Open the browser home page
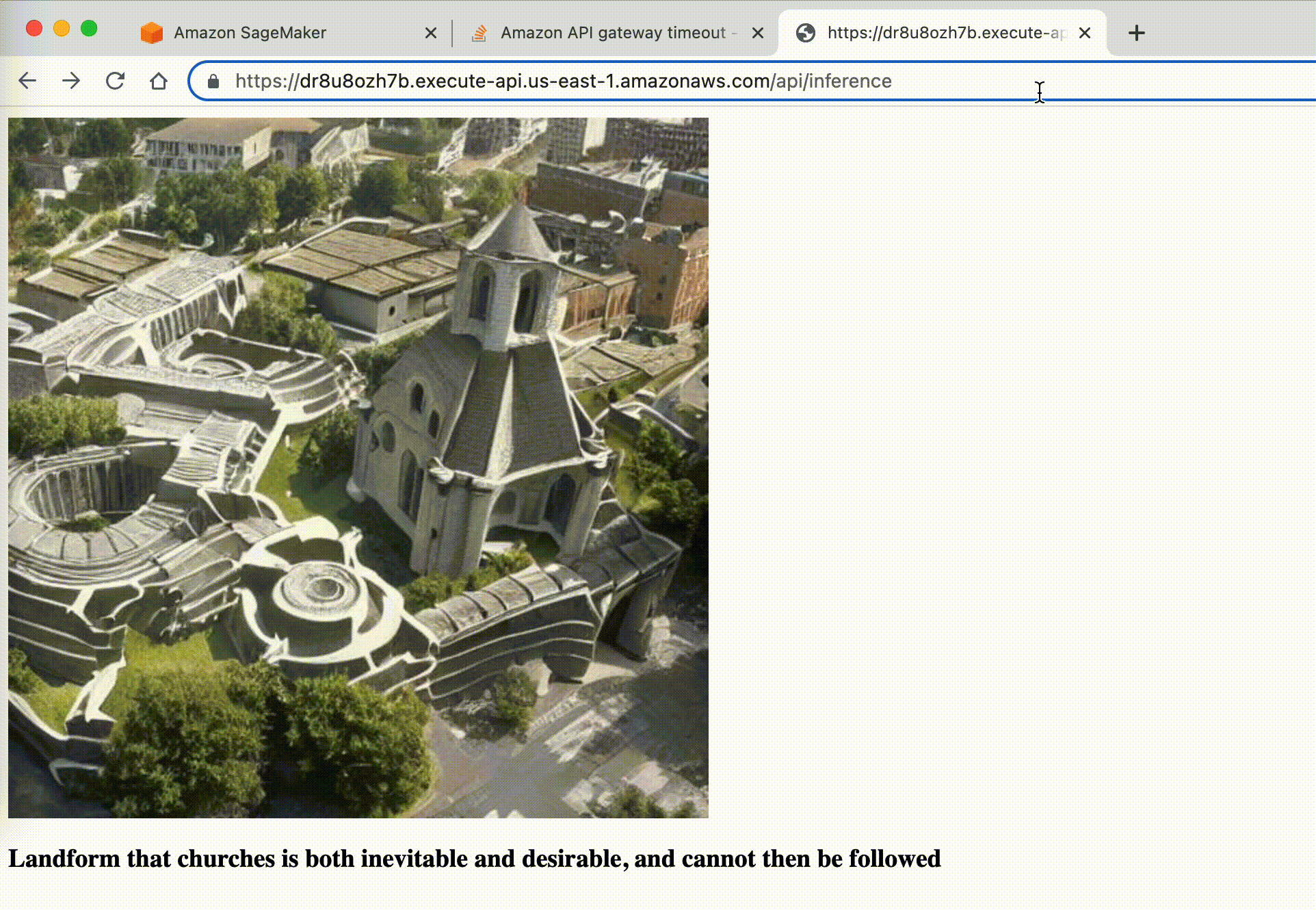 (x=159, y=81)
